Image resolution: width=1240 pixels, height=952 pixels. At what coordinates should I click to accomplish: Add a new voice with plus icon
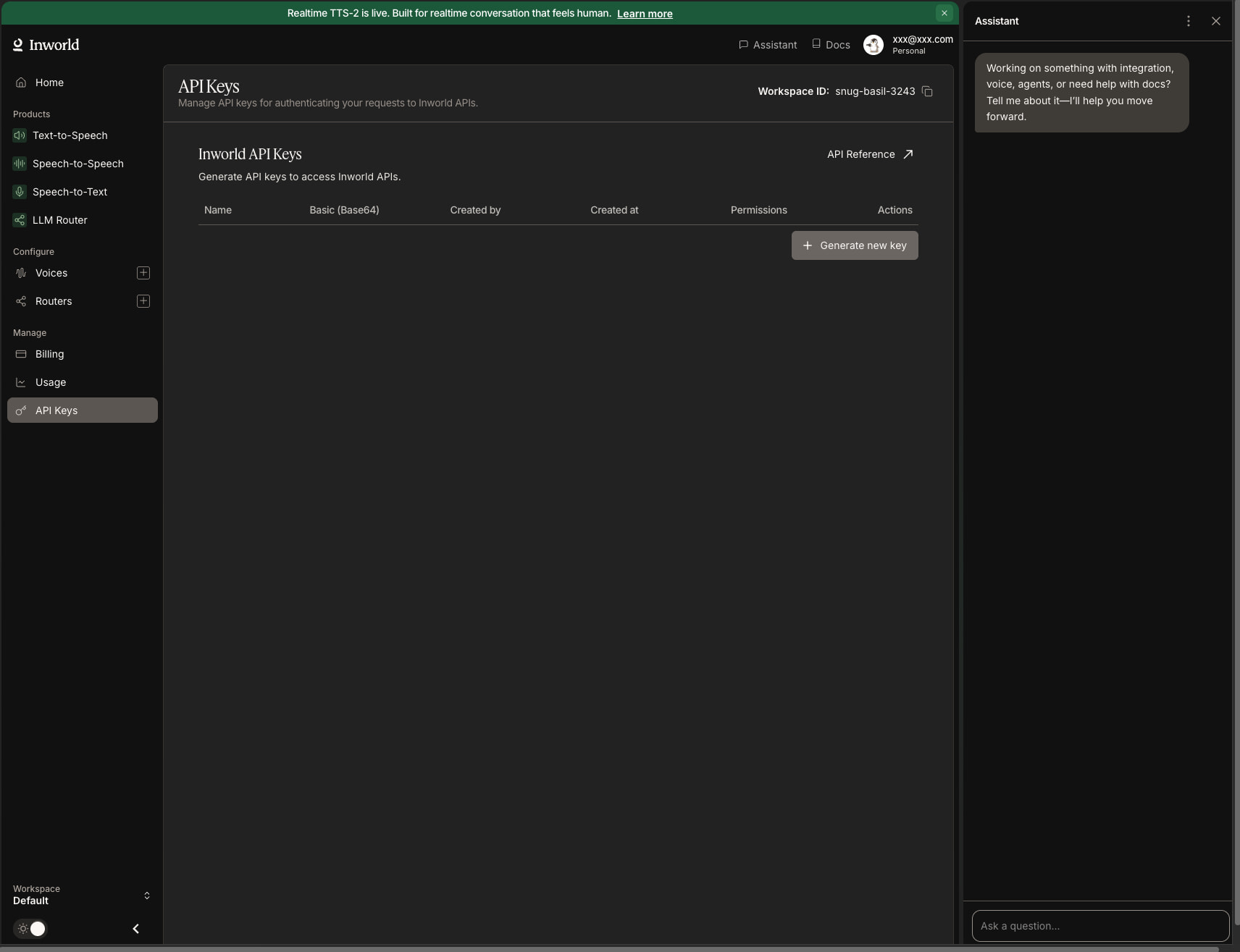[x=143, y=273]
